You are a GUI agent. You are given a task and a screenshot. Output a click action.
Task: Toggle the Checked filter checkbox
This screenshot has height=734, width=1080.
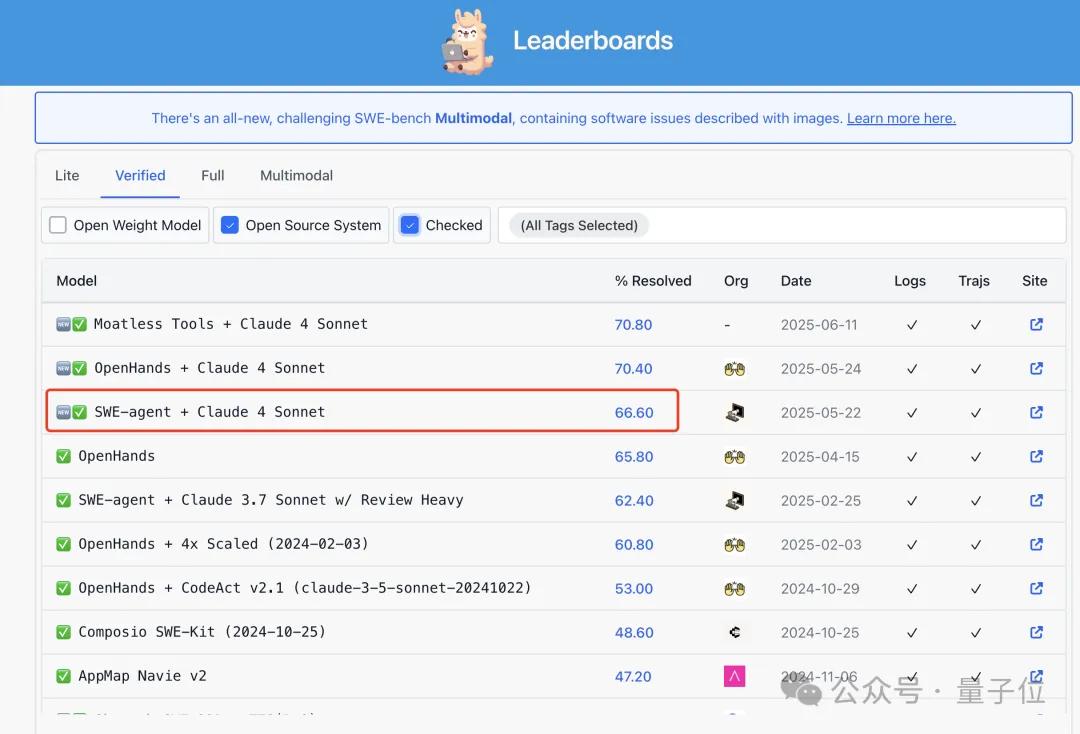(x=410, y=225)
